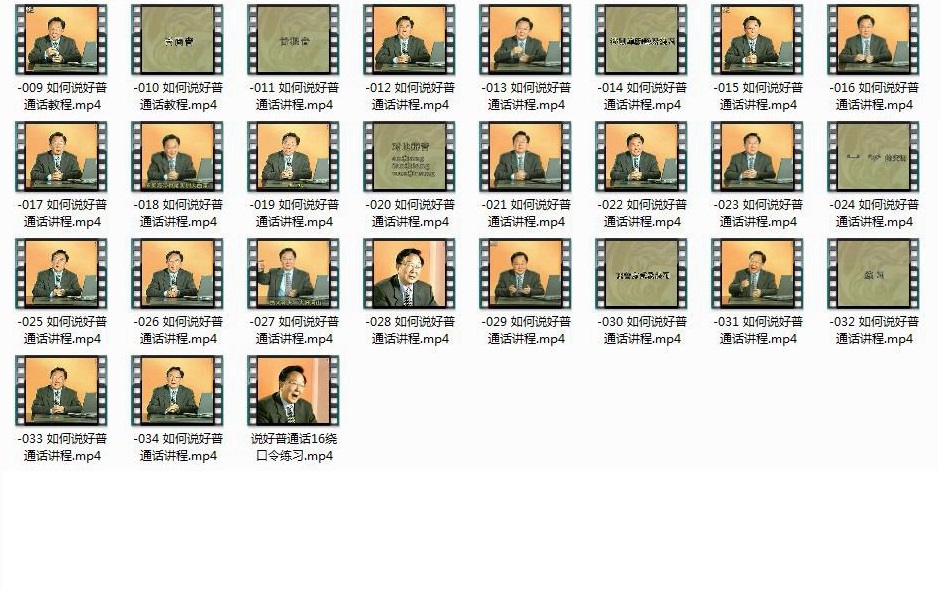941x590 pixels.
Task: Select the -014 title-card video icon
Action: click(641, 40)
